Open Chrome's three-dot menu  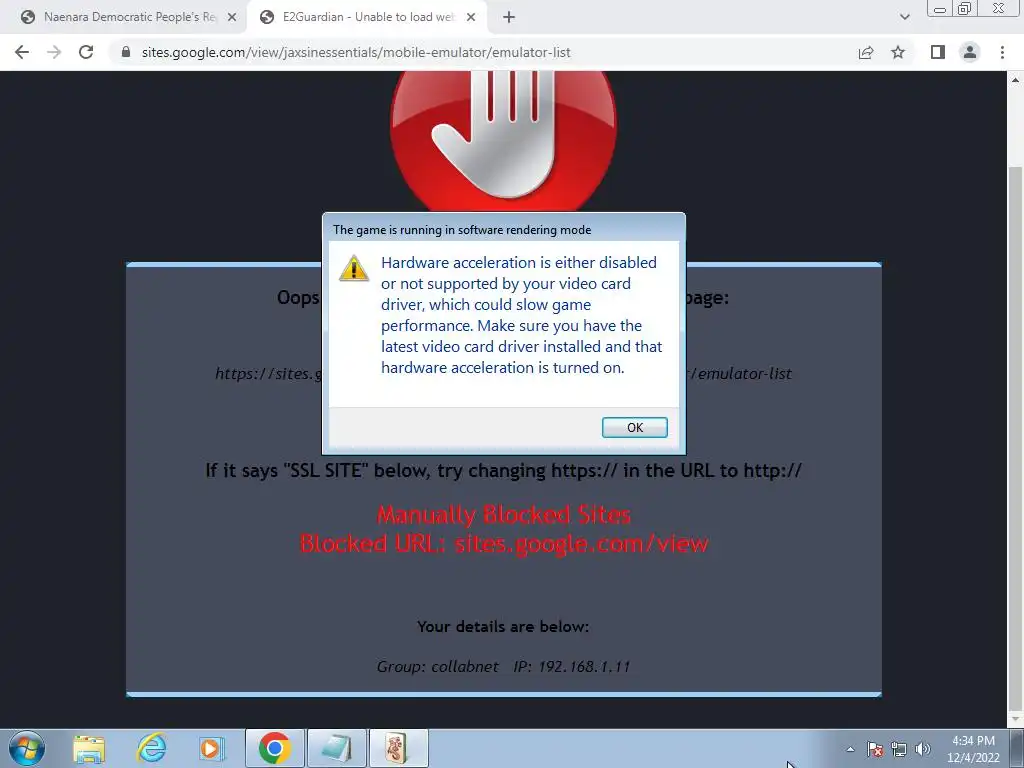(x=1002, y=52)
